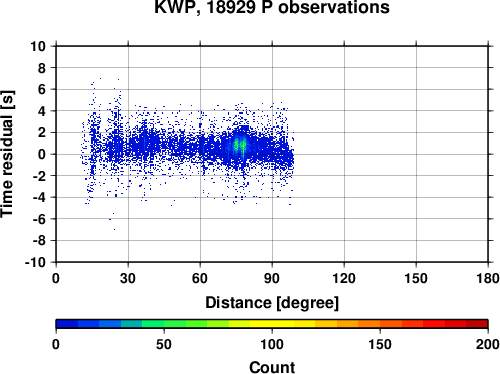Click the x-axis tick label 90
The image size is (500, 374).
point(272,278)
